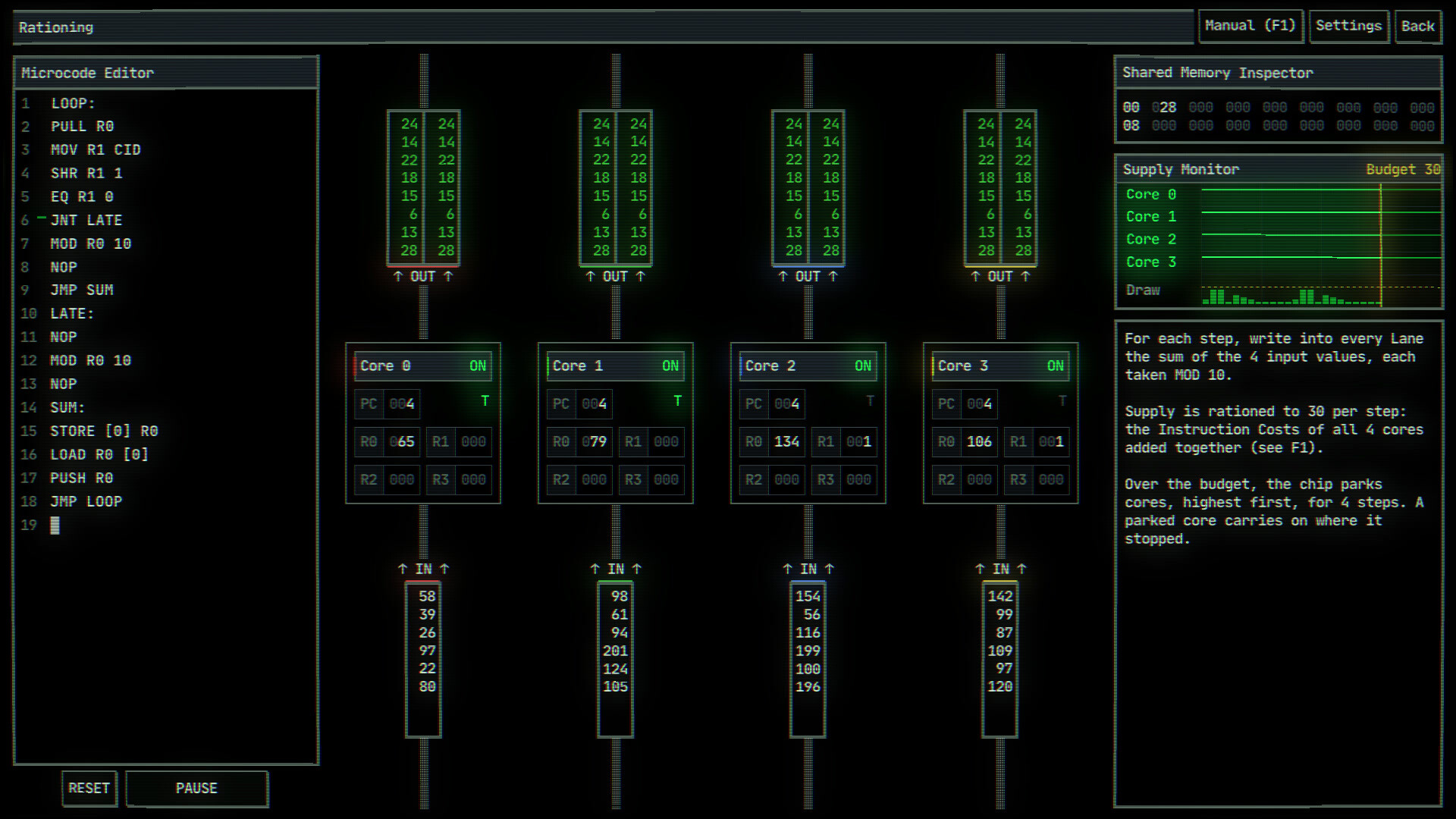Screen dimensions: 1456x819
Task: Click Core 3 input queue value 142
Action: pos(1000,597)
